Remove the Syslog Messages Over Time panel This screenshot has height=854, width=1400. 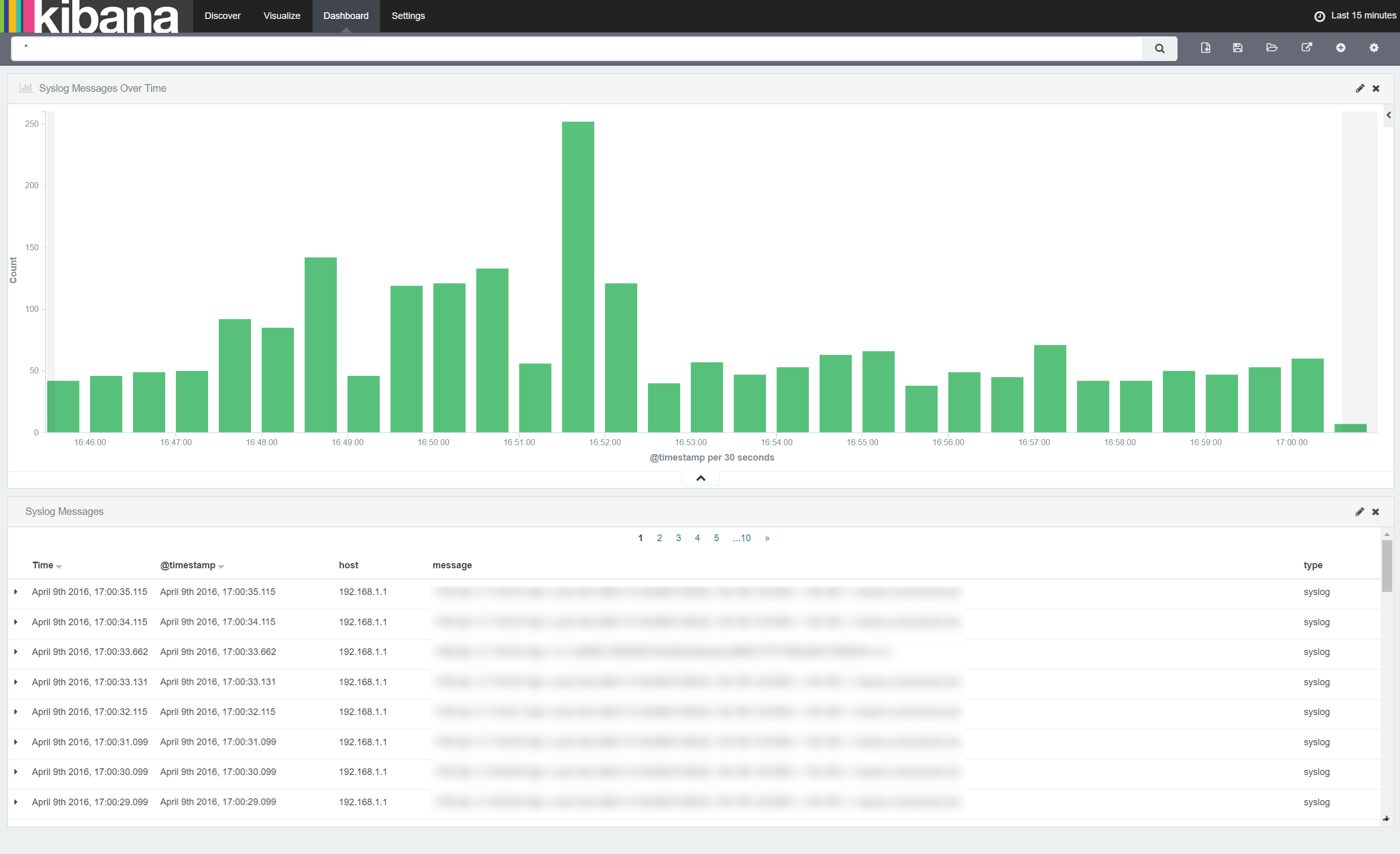[x=1375, y=88]
